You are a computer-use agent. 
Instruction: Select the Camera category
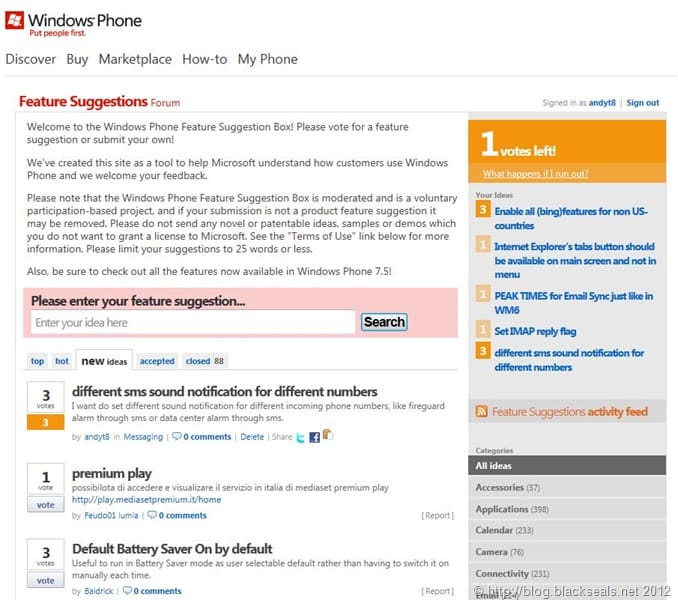[x=567, y=552]
